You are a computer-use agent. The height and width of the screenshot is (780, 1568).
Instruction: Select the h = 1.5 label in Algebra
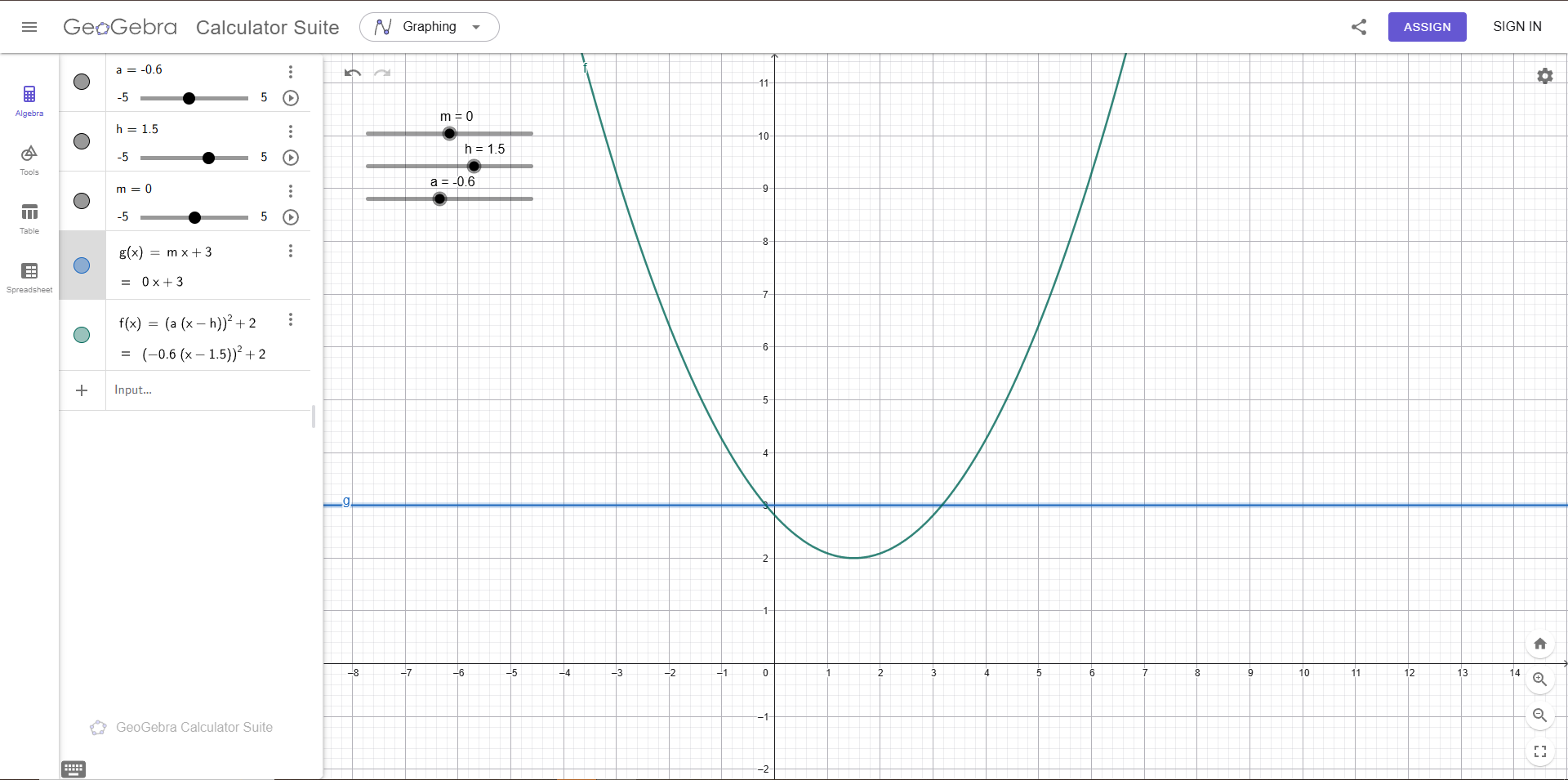(137, 129)
